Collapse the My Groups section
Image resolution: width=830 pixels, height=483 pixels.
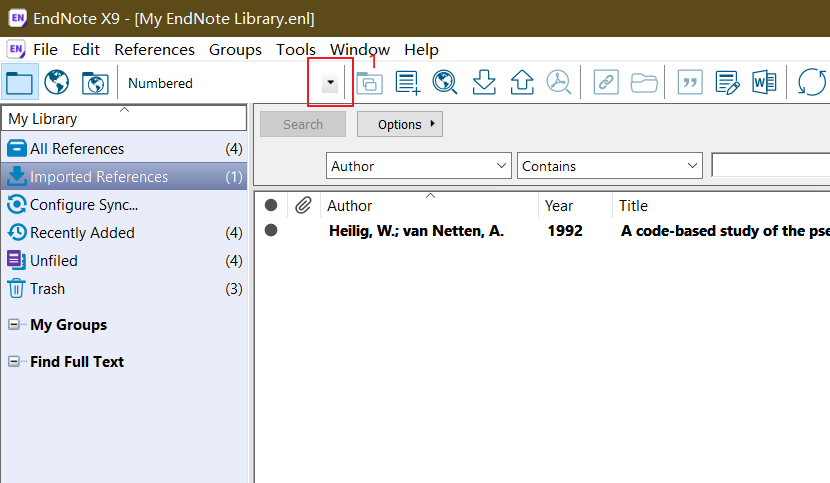click(x=14, y=325)
